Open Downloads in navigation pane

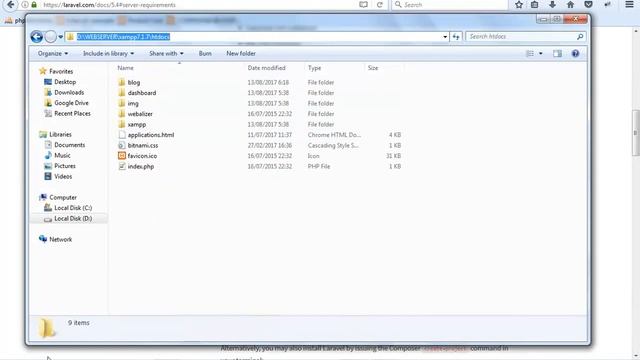coord(69,93)
